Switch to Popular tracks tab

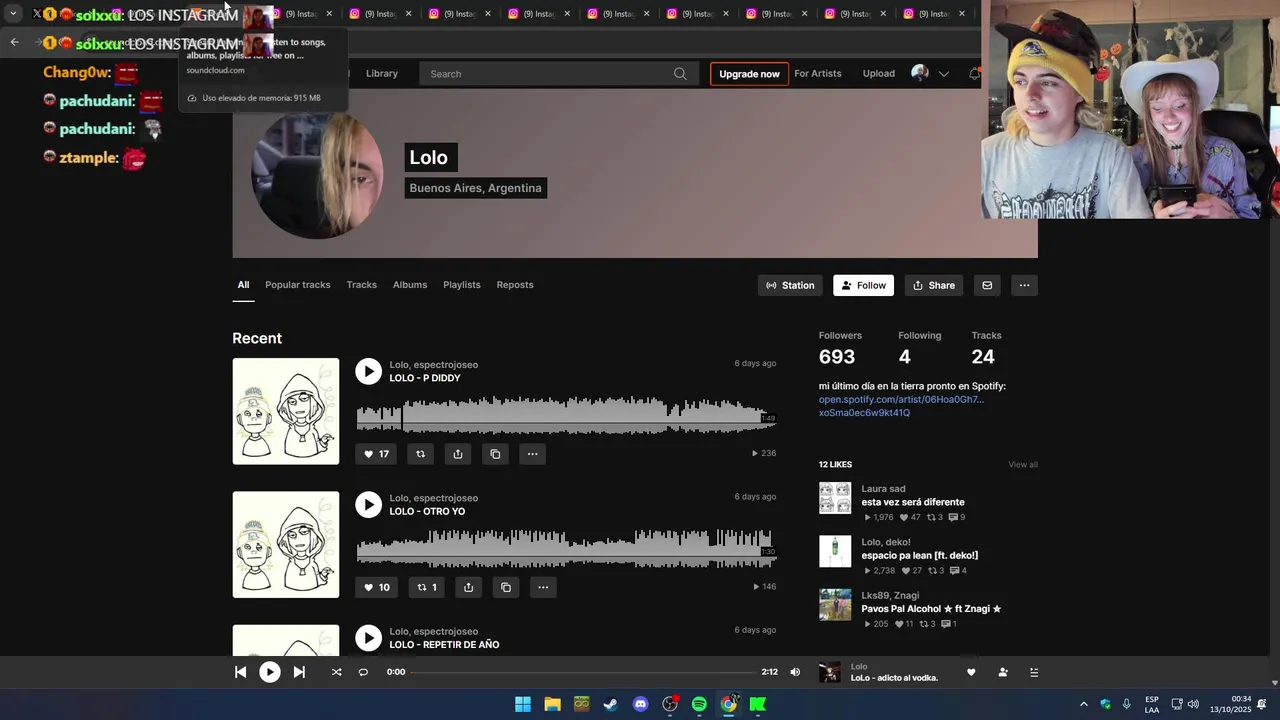(298, 285)
